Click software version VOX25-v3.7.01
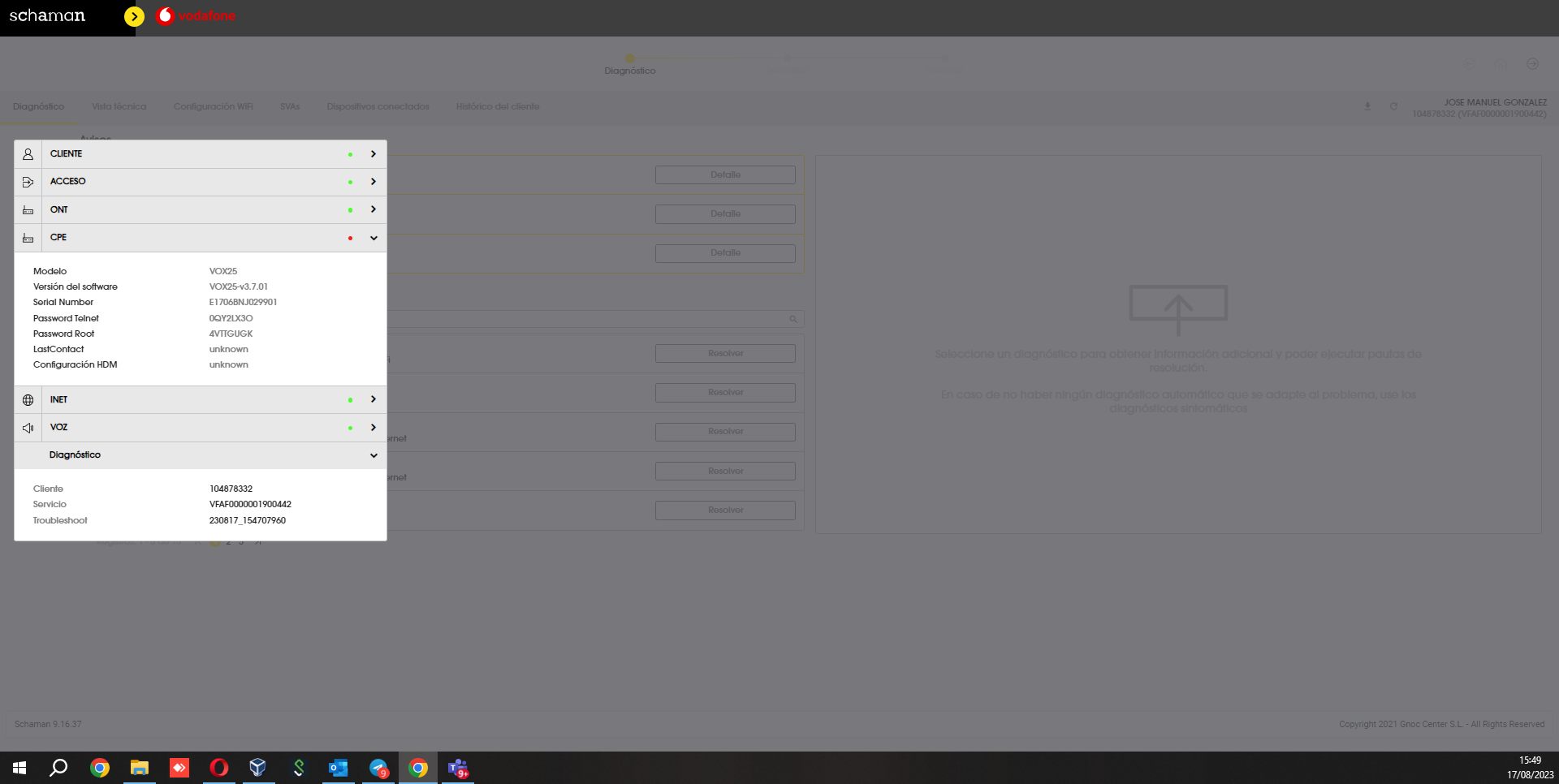Viewport: 1559px width, 784px height. point(239,286)
